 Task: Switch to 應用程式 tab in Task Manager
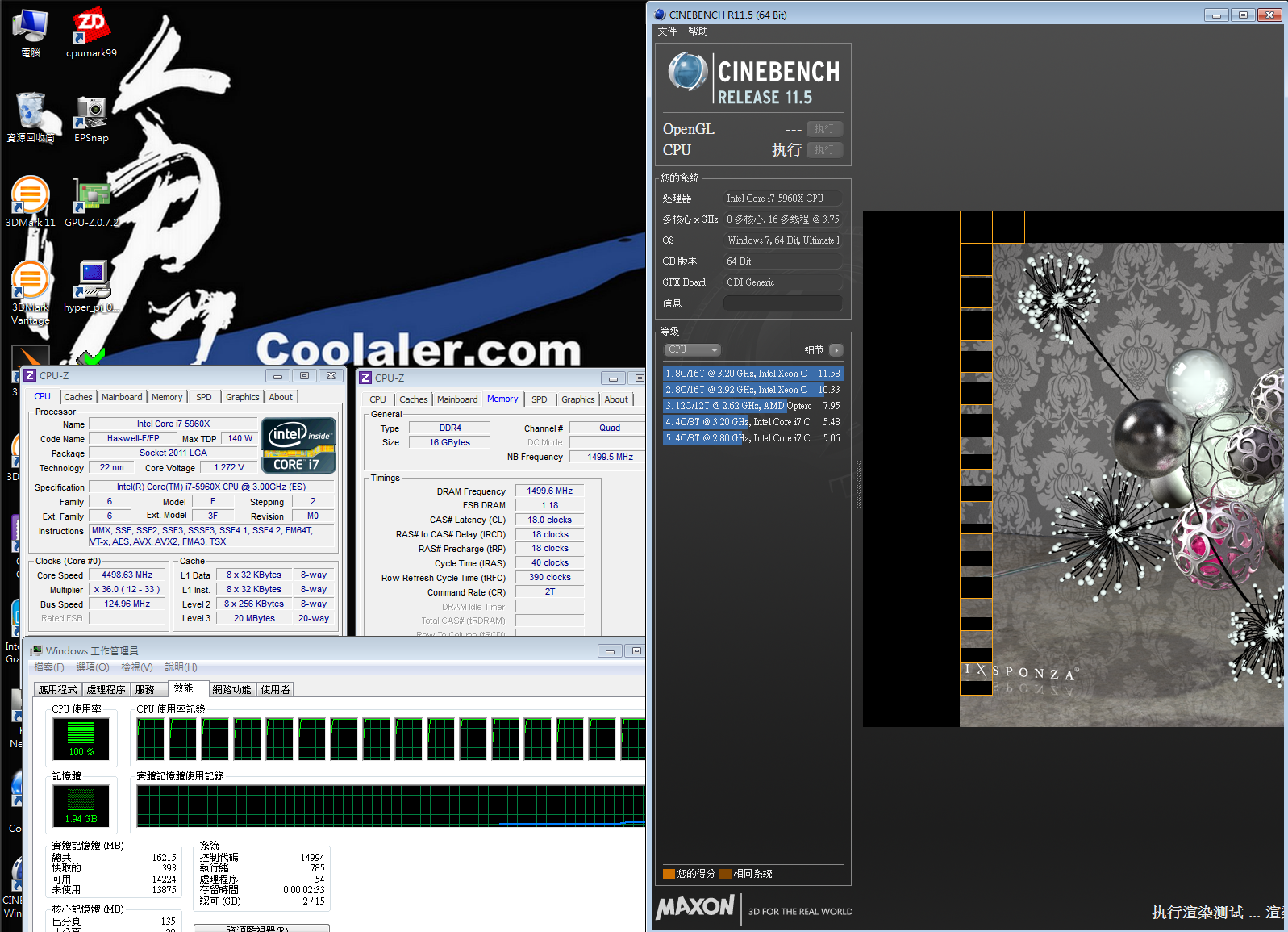click(58, 690)
